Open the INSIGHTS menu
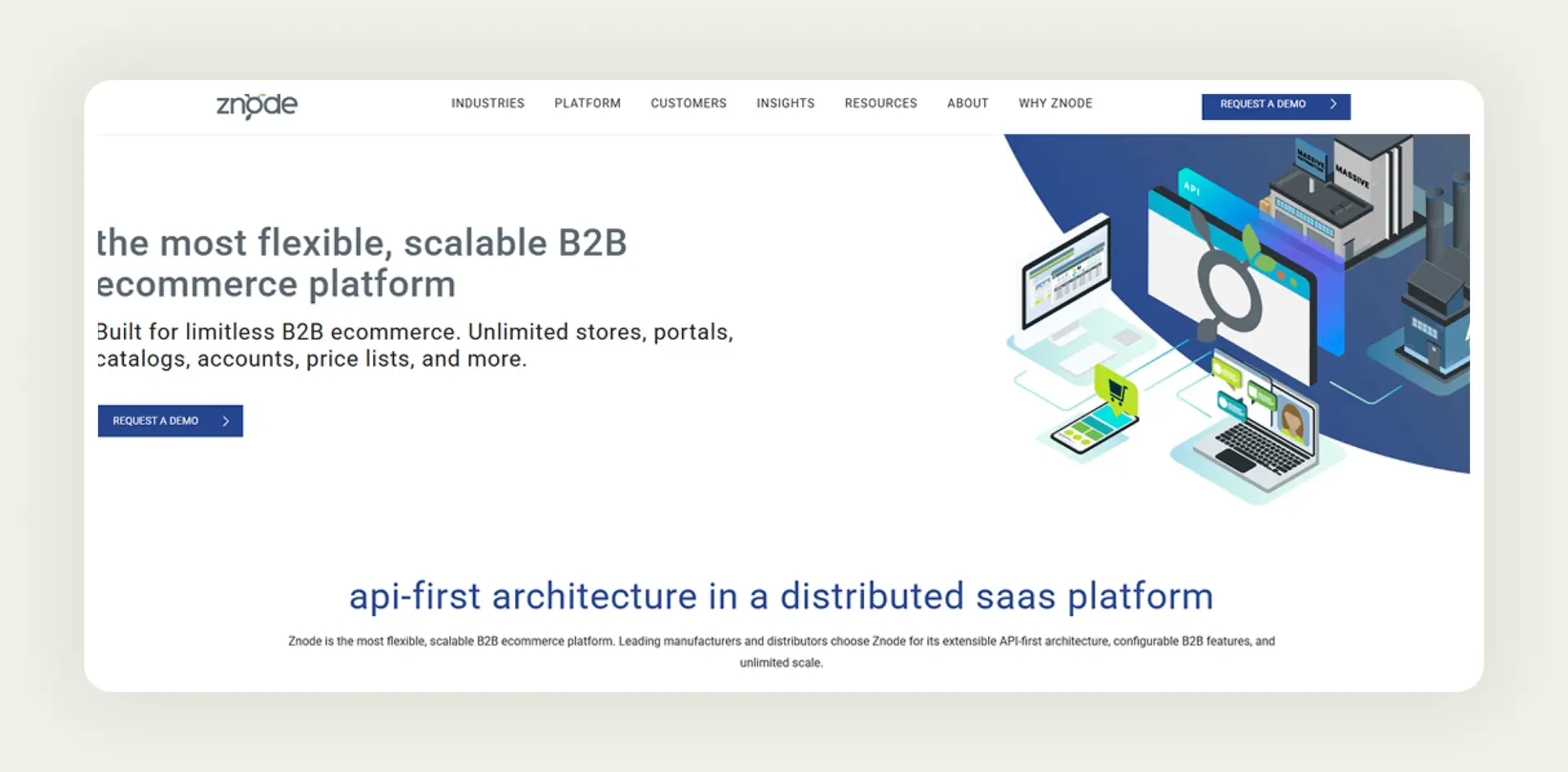 click(785, 103)
